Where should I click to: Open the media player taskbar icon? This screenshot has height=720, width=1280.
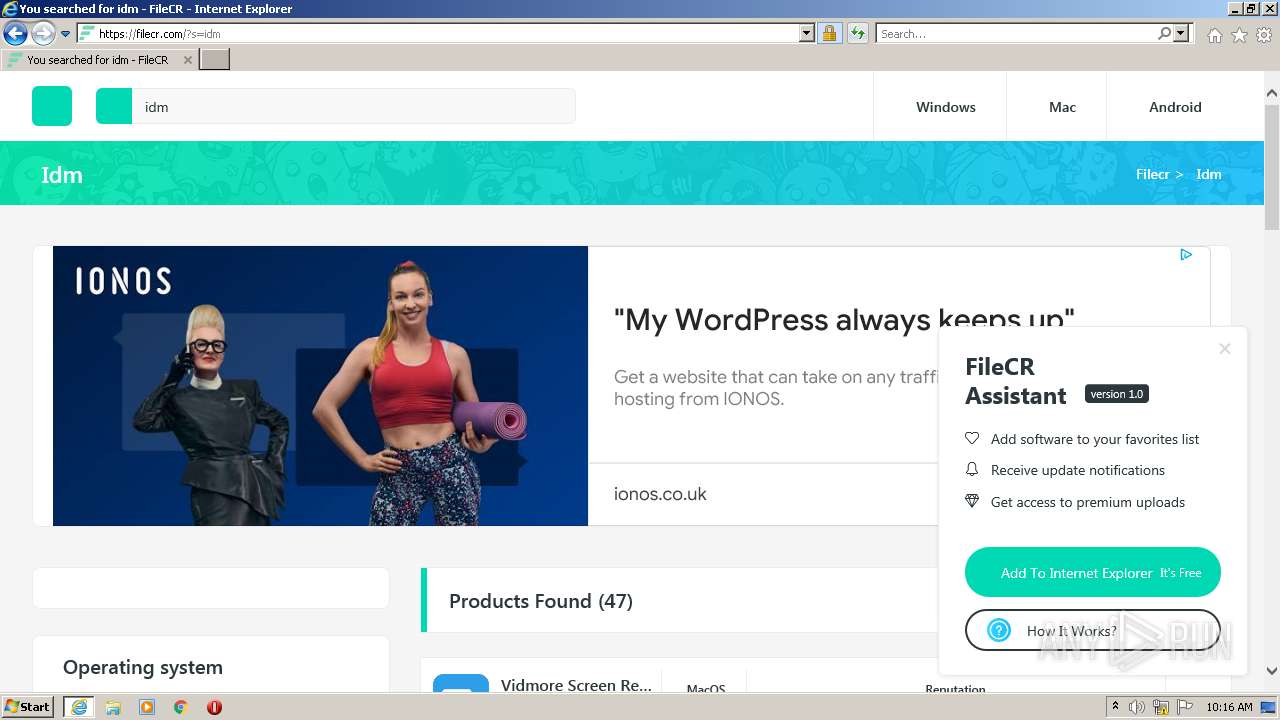point(147,707)
